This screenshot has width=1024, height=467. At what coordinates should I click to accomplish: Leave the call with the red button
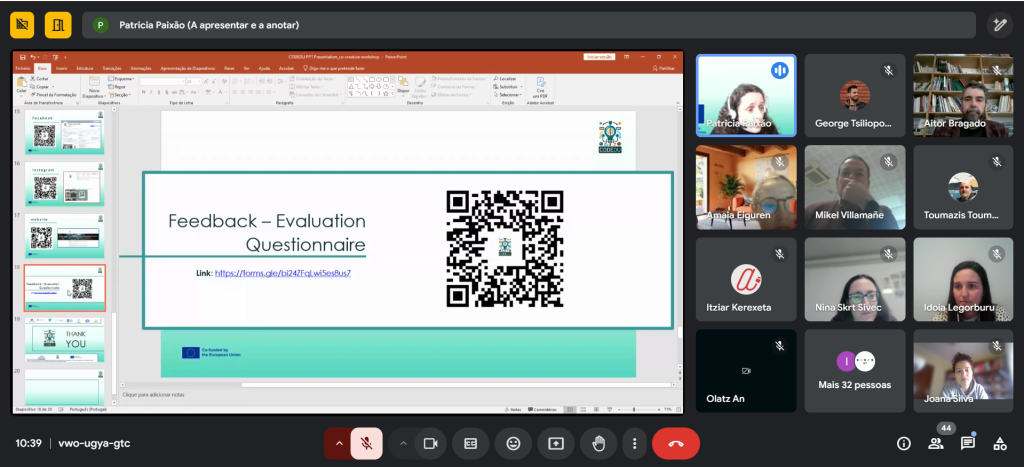tap(676, 443)
